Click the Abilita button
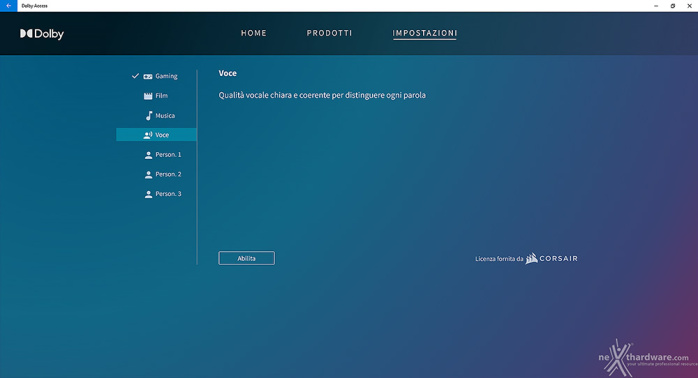Viewport: 698px width, 378px height. point(247,258)
